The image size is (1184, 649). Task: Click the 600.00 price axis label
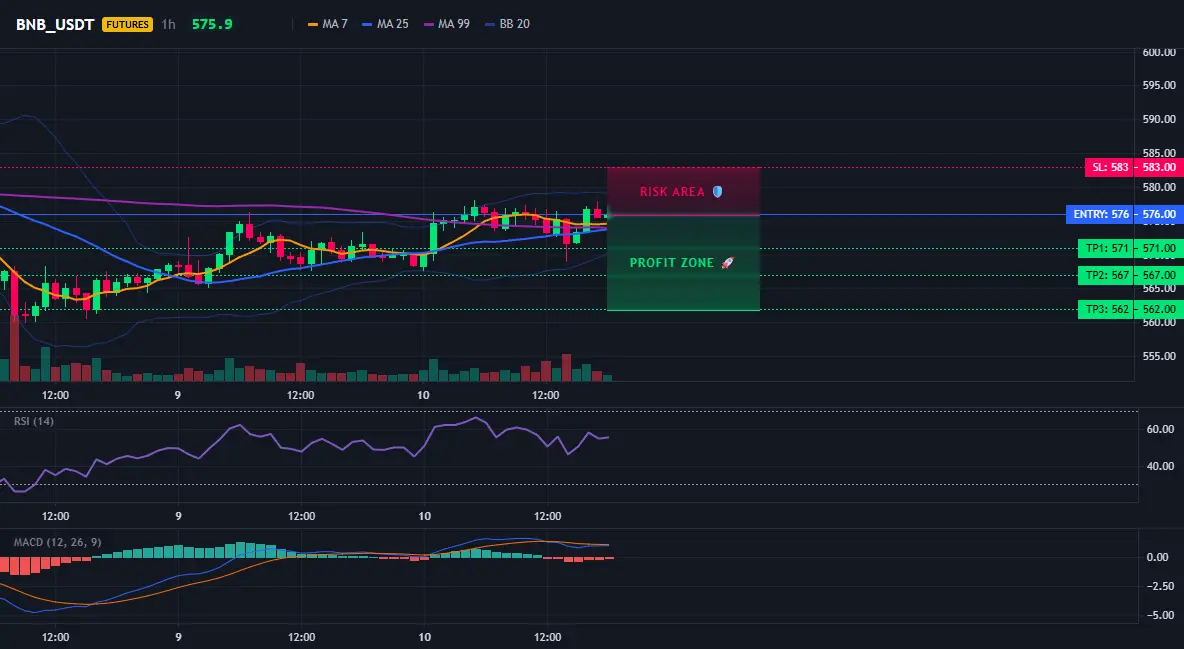coord(1159,52)
